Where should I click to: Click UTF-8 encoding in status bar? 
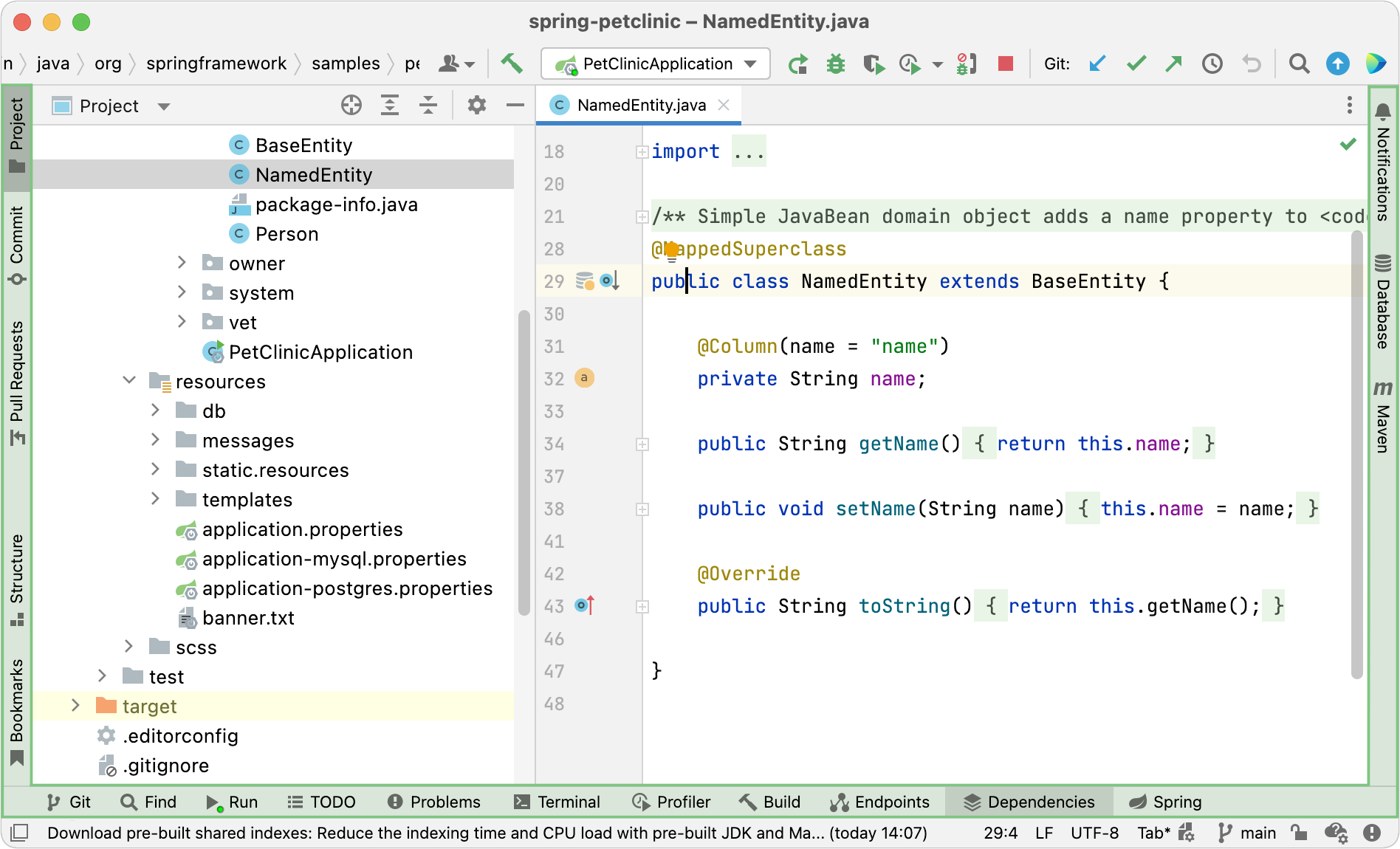point(1095,833)
